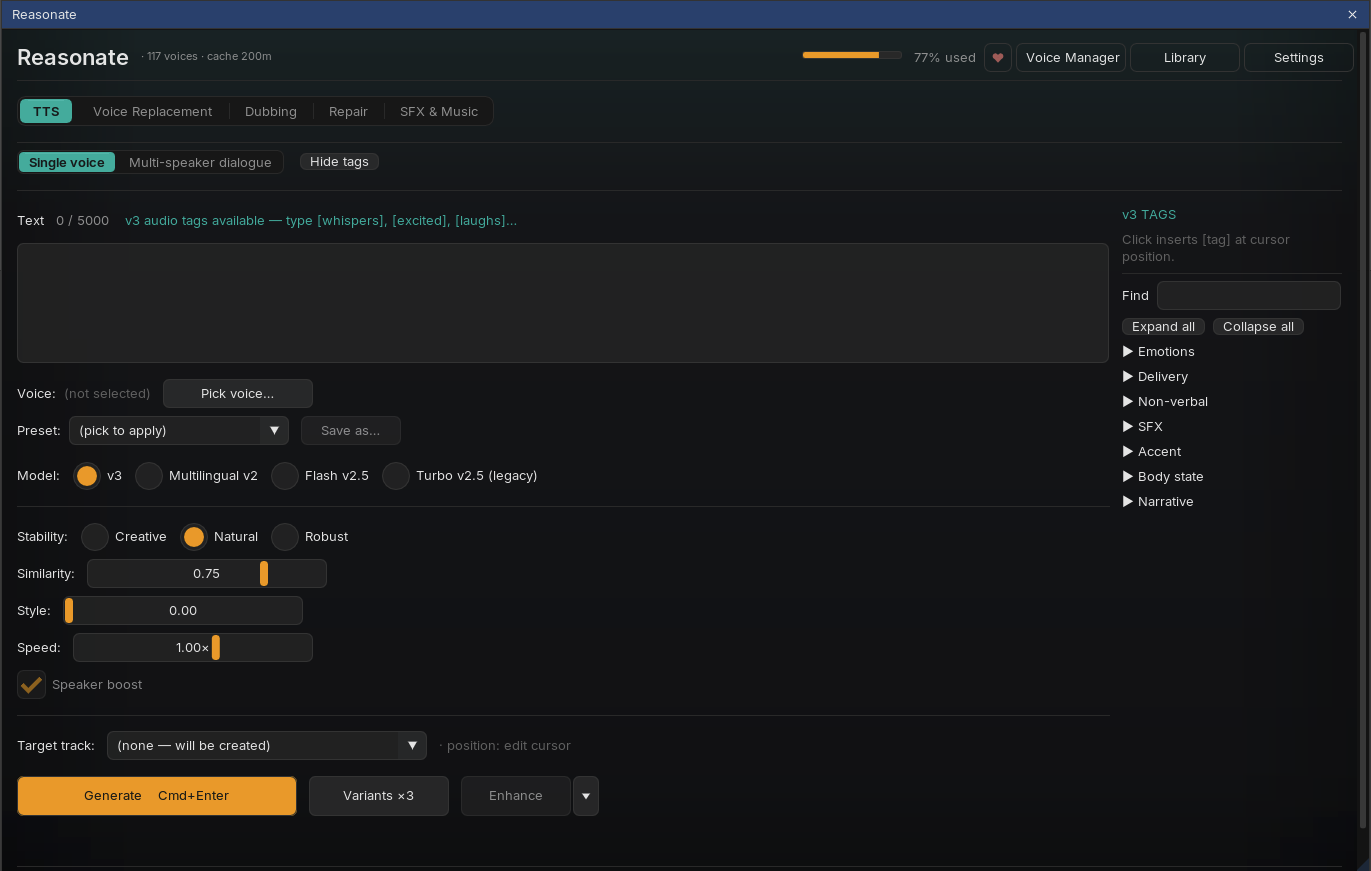Expand the SFX tag group

(1143, 427)
